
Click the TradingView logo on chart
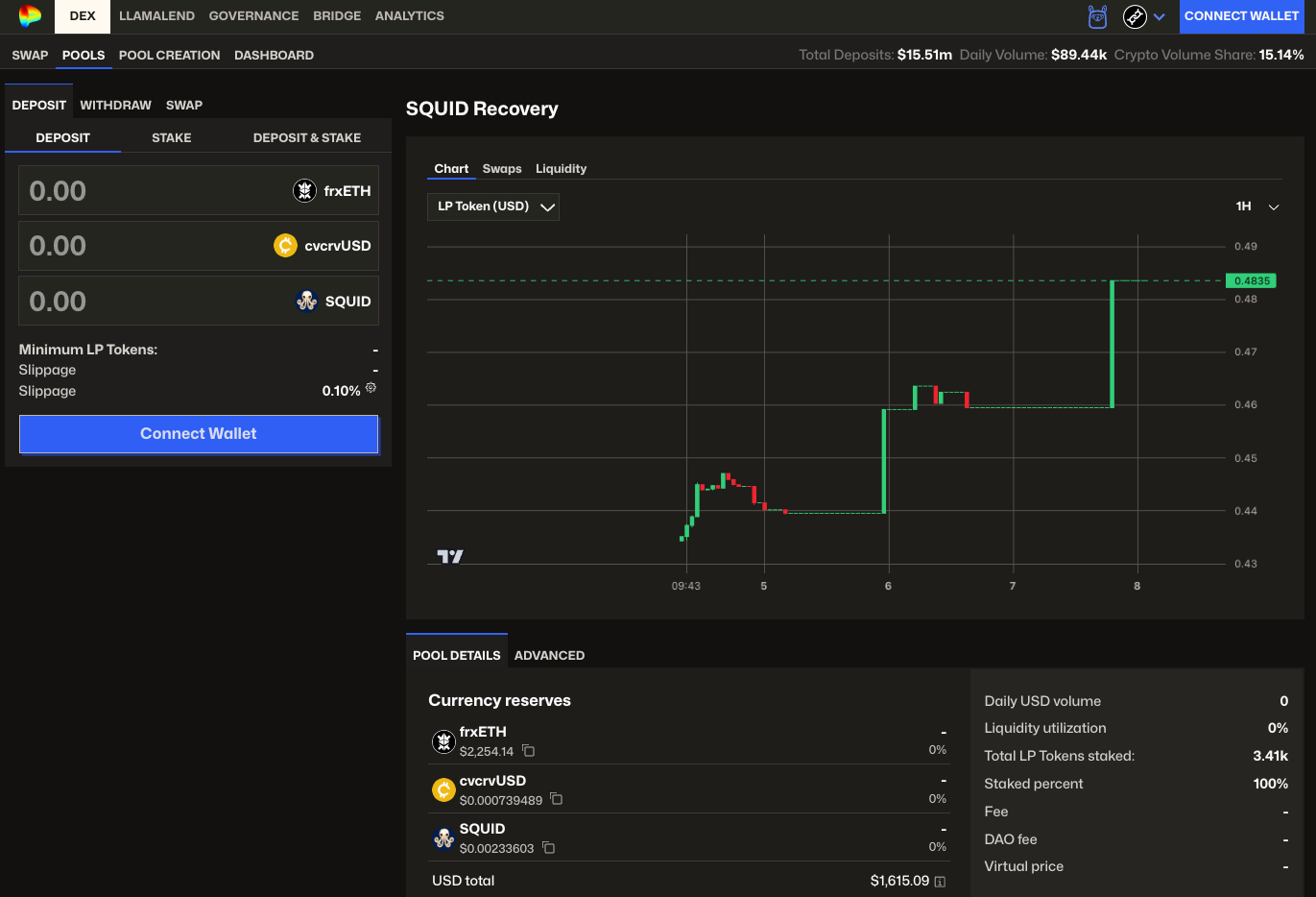pyautogui.click(x=450, y=556)
